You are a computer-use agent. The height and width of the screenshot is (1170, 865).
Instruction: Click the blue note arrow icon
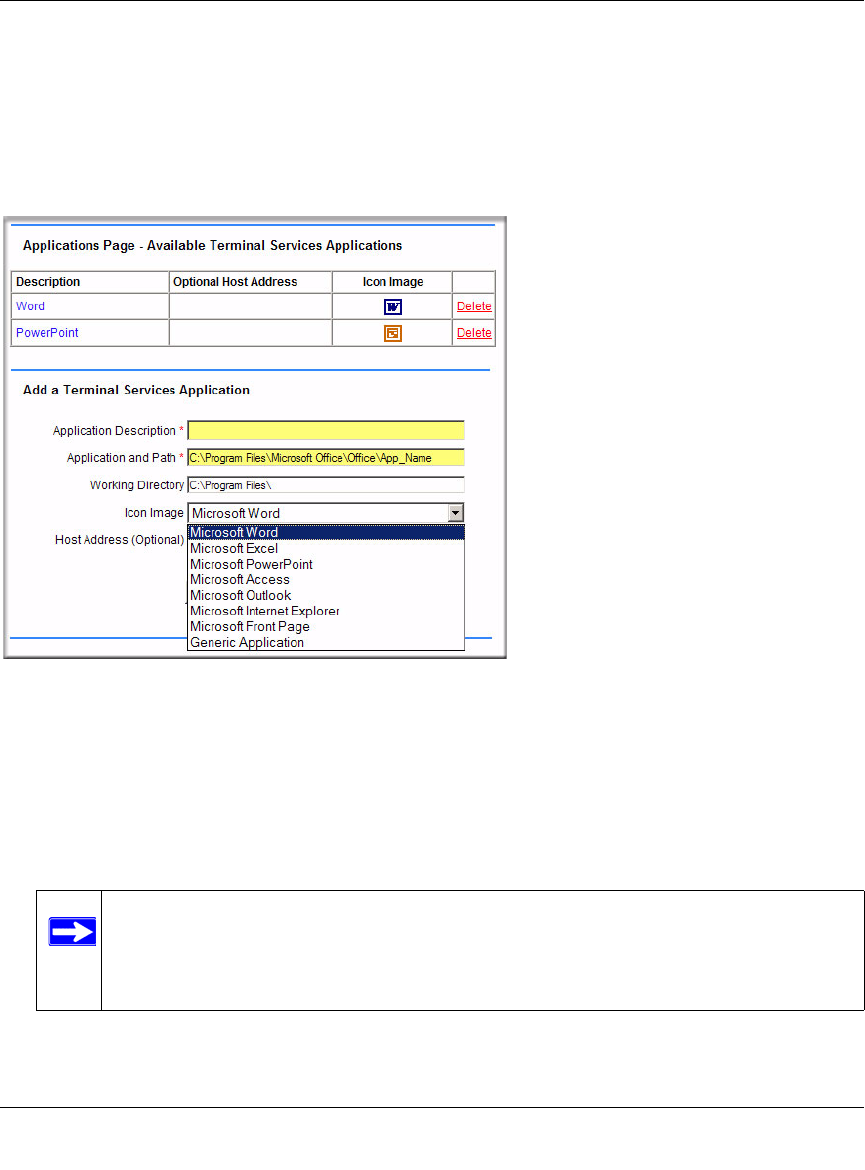tap(72, 931)
